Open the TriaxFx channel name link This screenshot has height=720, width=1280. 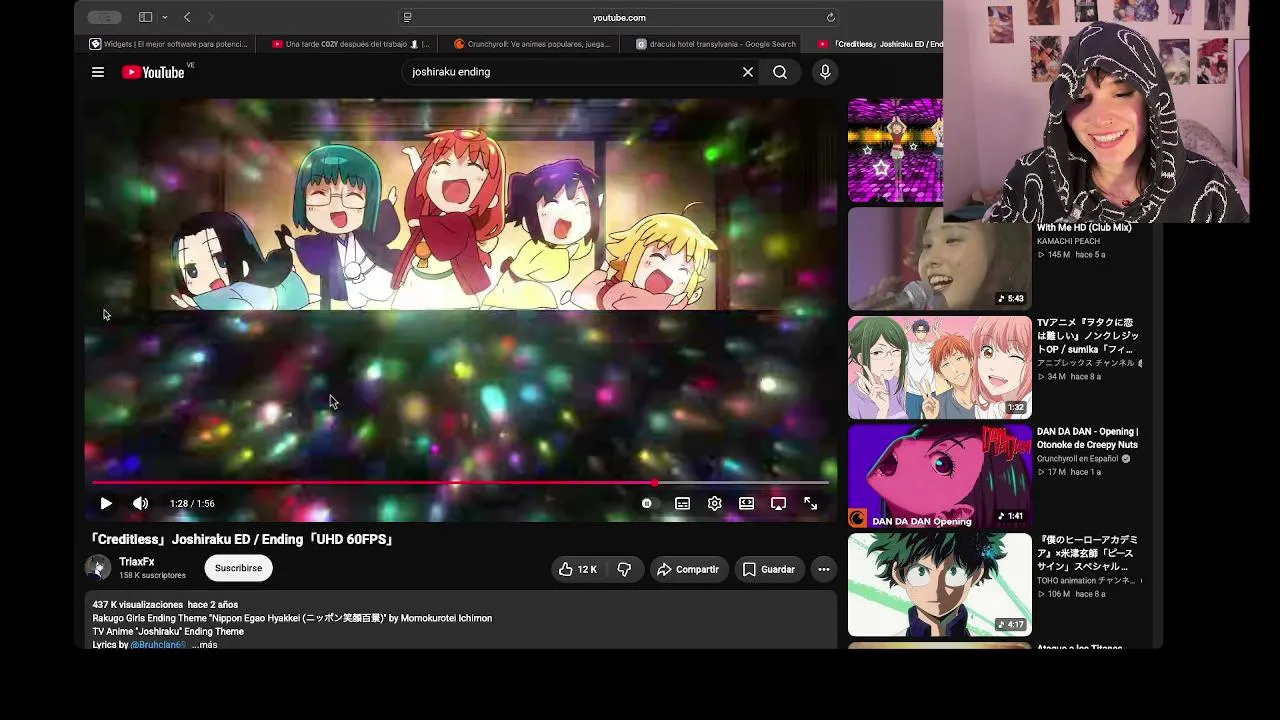137,562
